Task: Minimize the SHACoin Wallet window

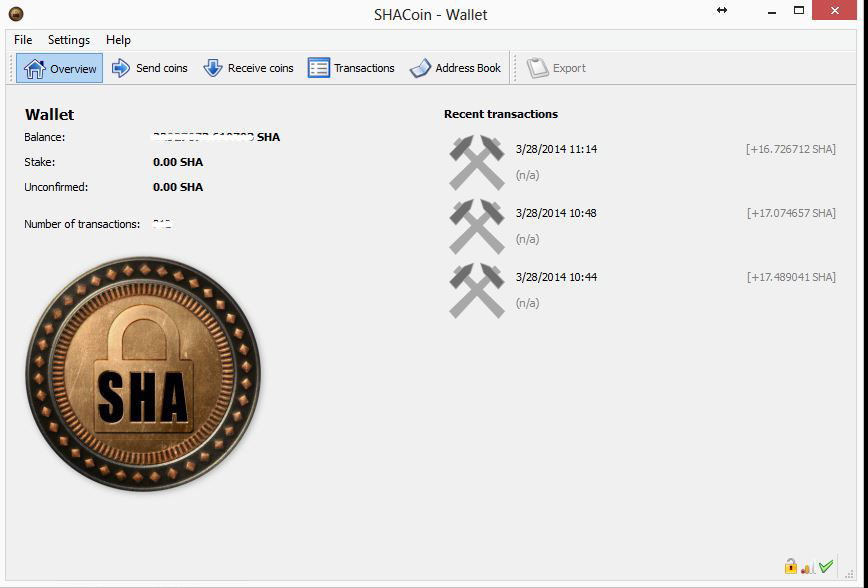Action: tap(772, 11)
